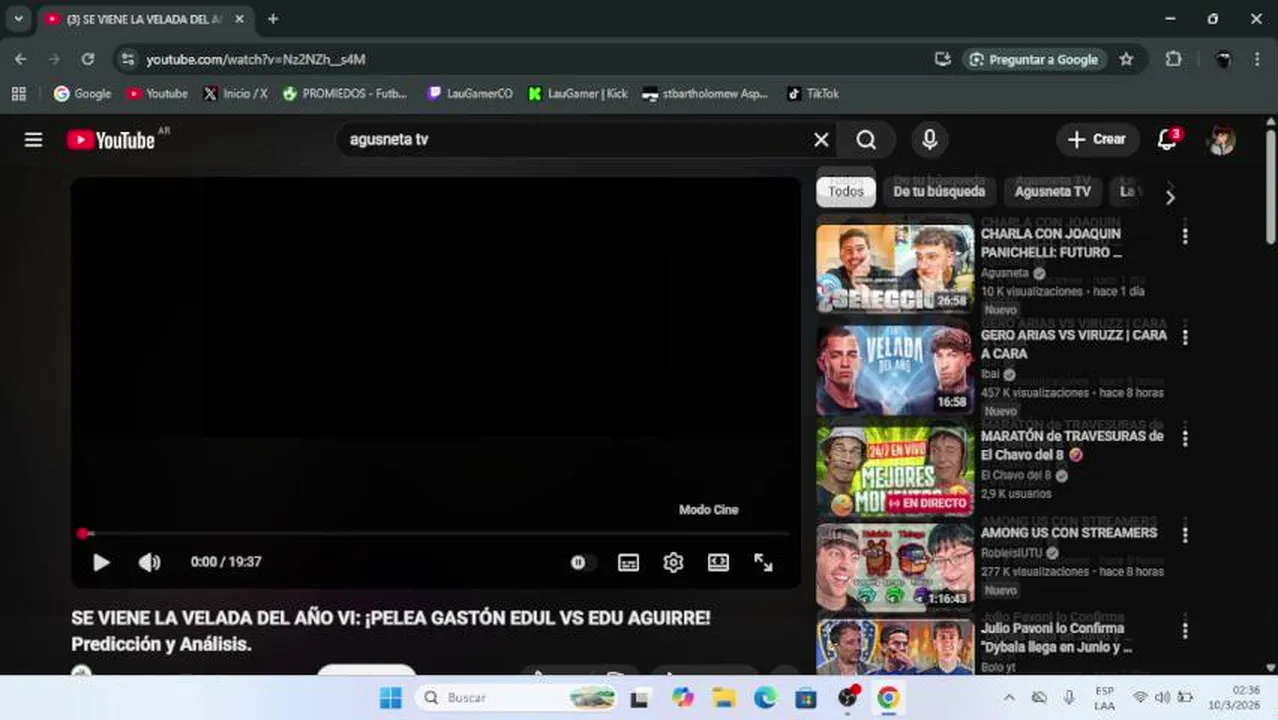Click the magnifier search button

point(866,140)
